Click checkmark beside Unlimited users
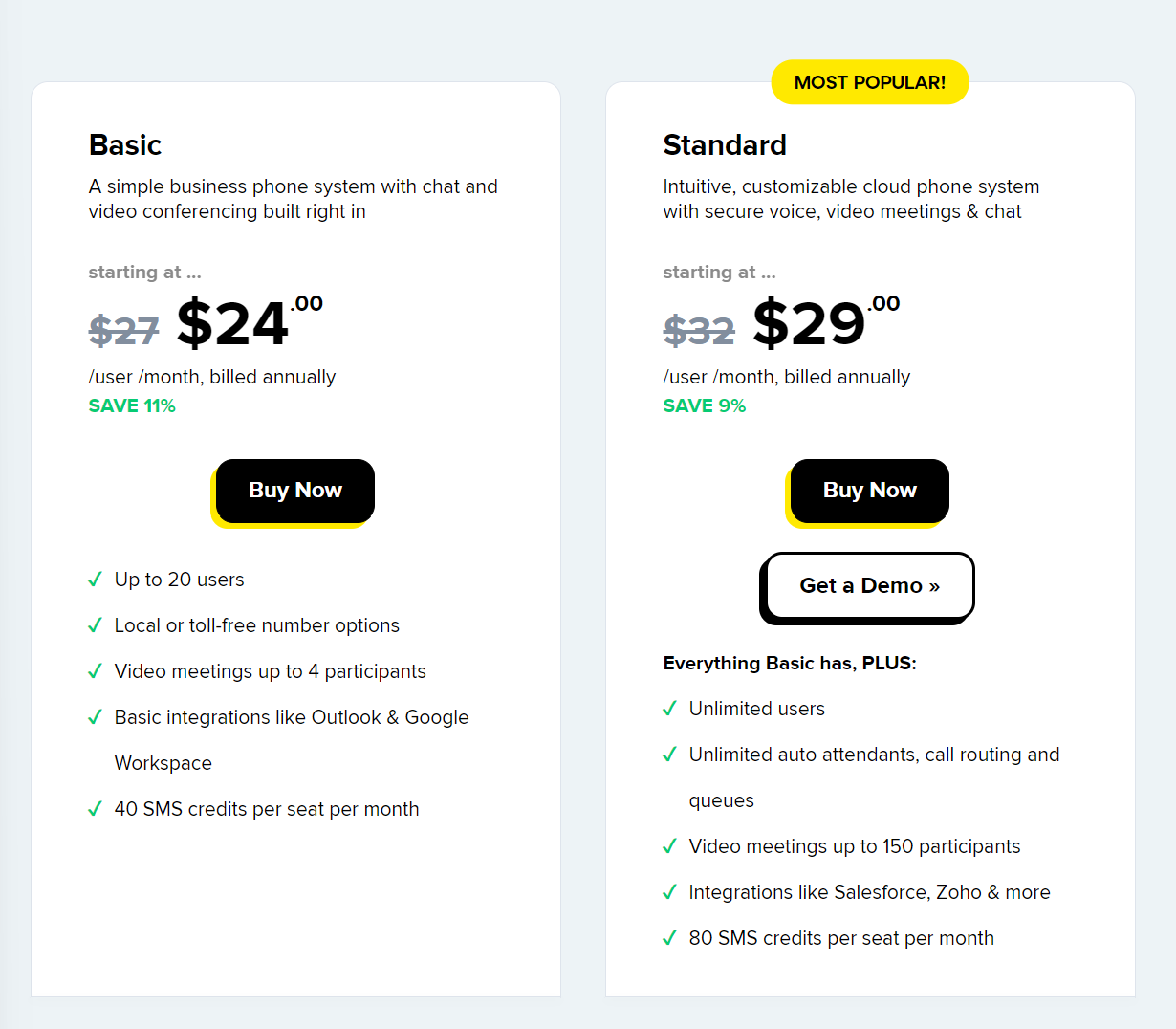Screen dimensions: 1176x1029 click(669, 709)
